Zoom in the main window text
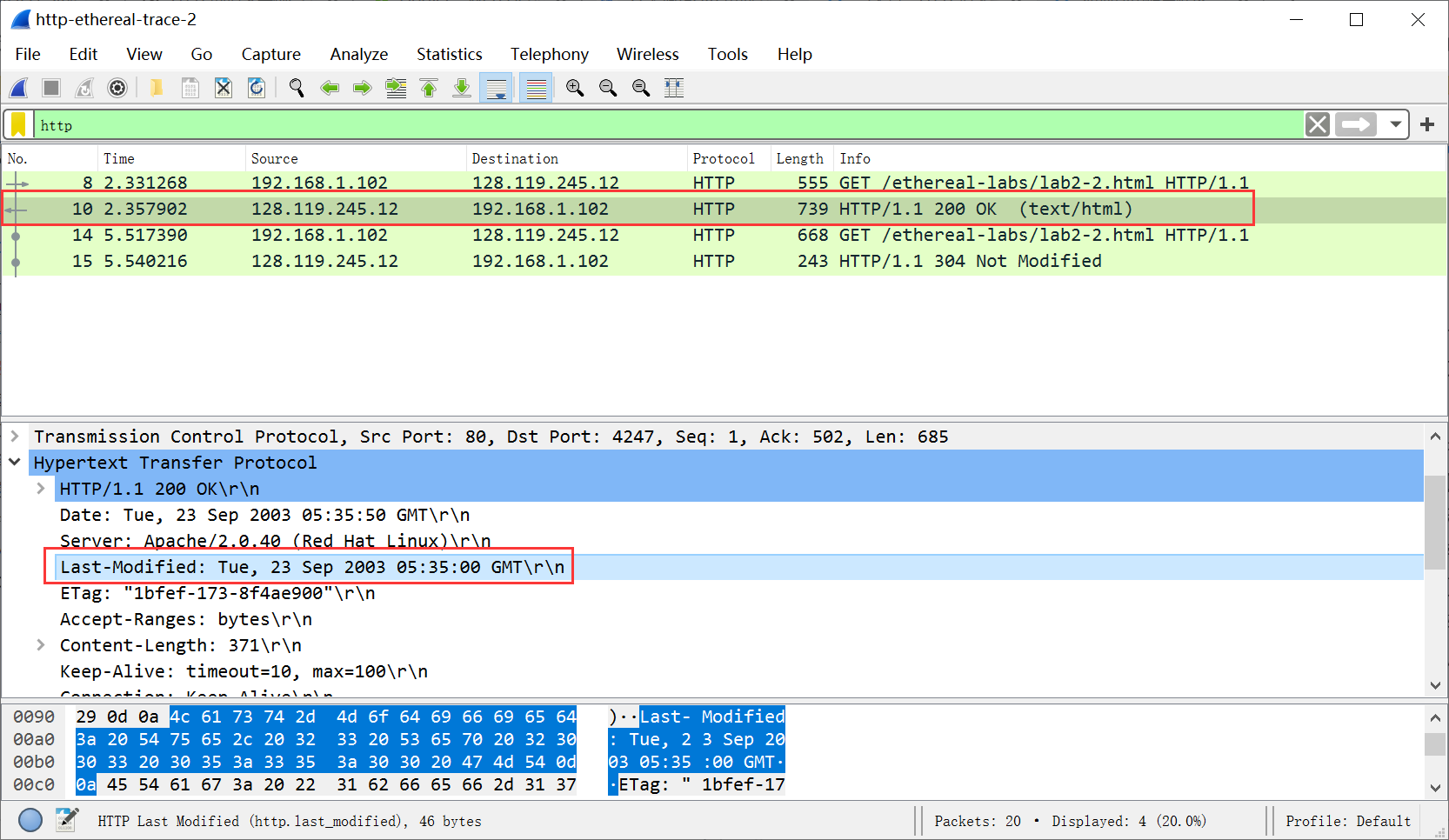Viewport: 1449px width, 840px height. 575,88
